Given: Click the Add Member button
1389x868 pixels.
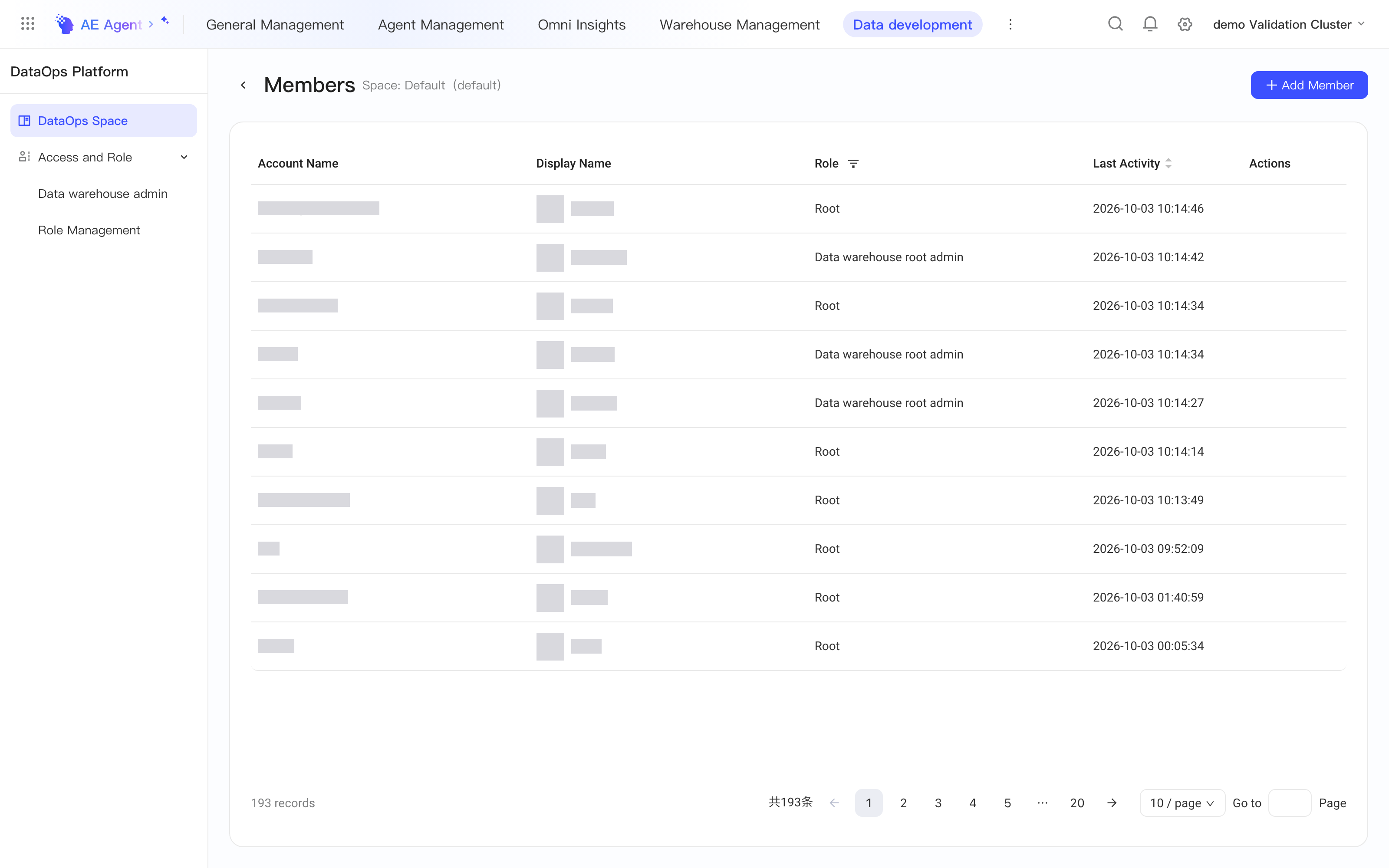Looking at the screenshot, I should [x=1309, y=85].
